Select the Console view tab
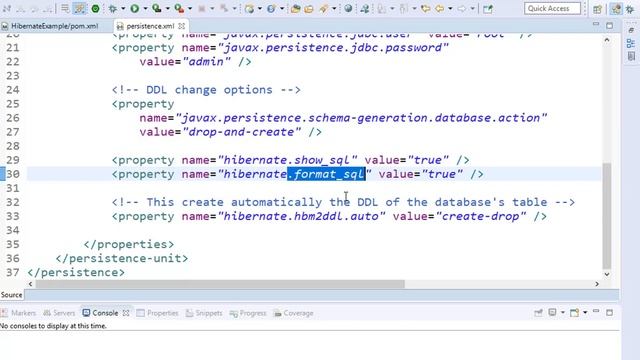640x360 pixels. click(x=101, y=313)
